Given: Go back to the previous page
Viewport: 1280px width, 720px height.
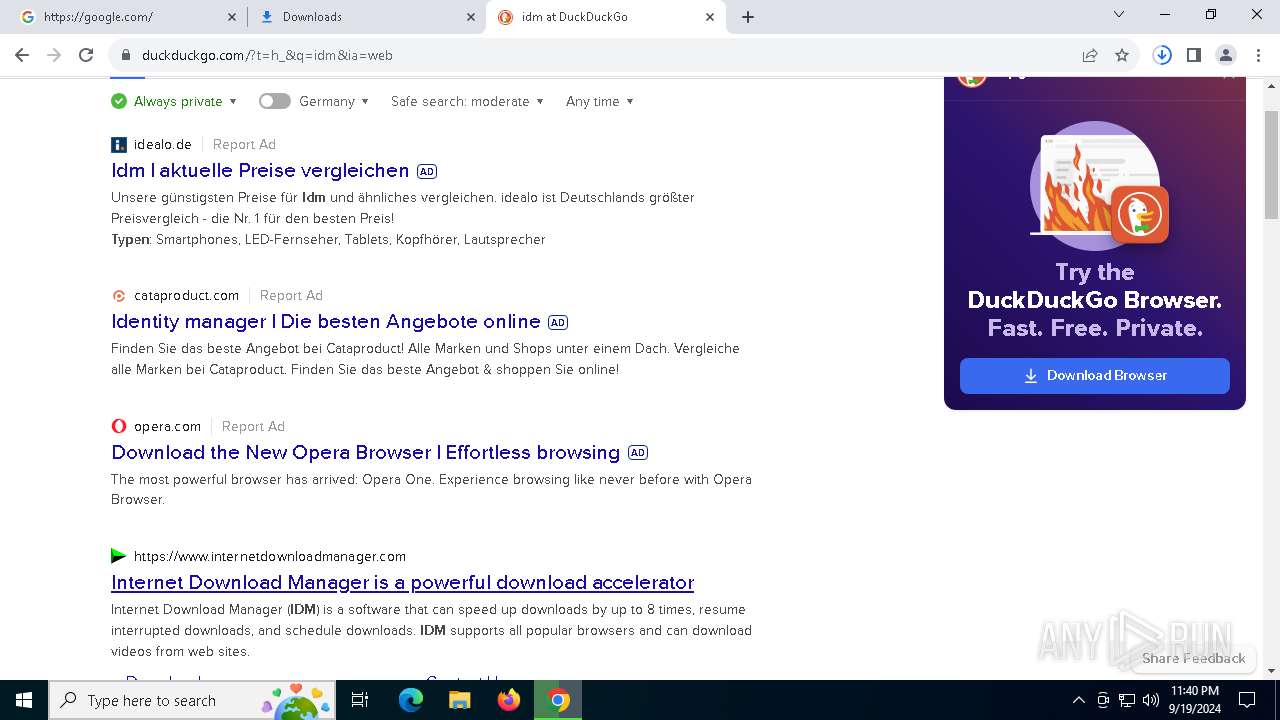Looking at the screenshot, I should (x=22, y=55).
